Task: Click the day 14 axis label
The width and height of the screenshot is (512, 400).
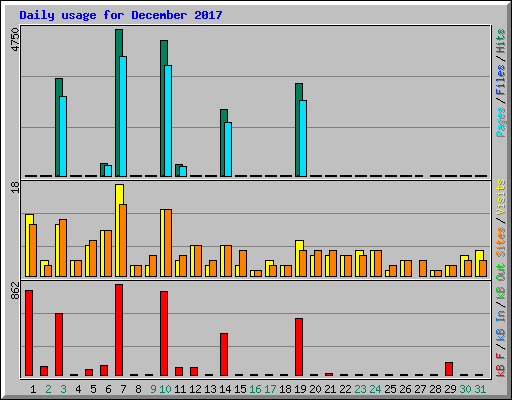Action: 226,389
